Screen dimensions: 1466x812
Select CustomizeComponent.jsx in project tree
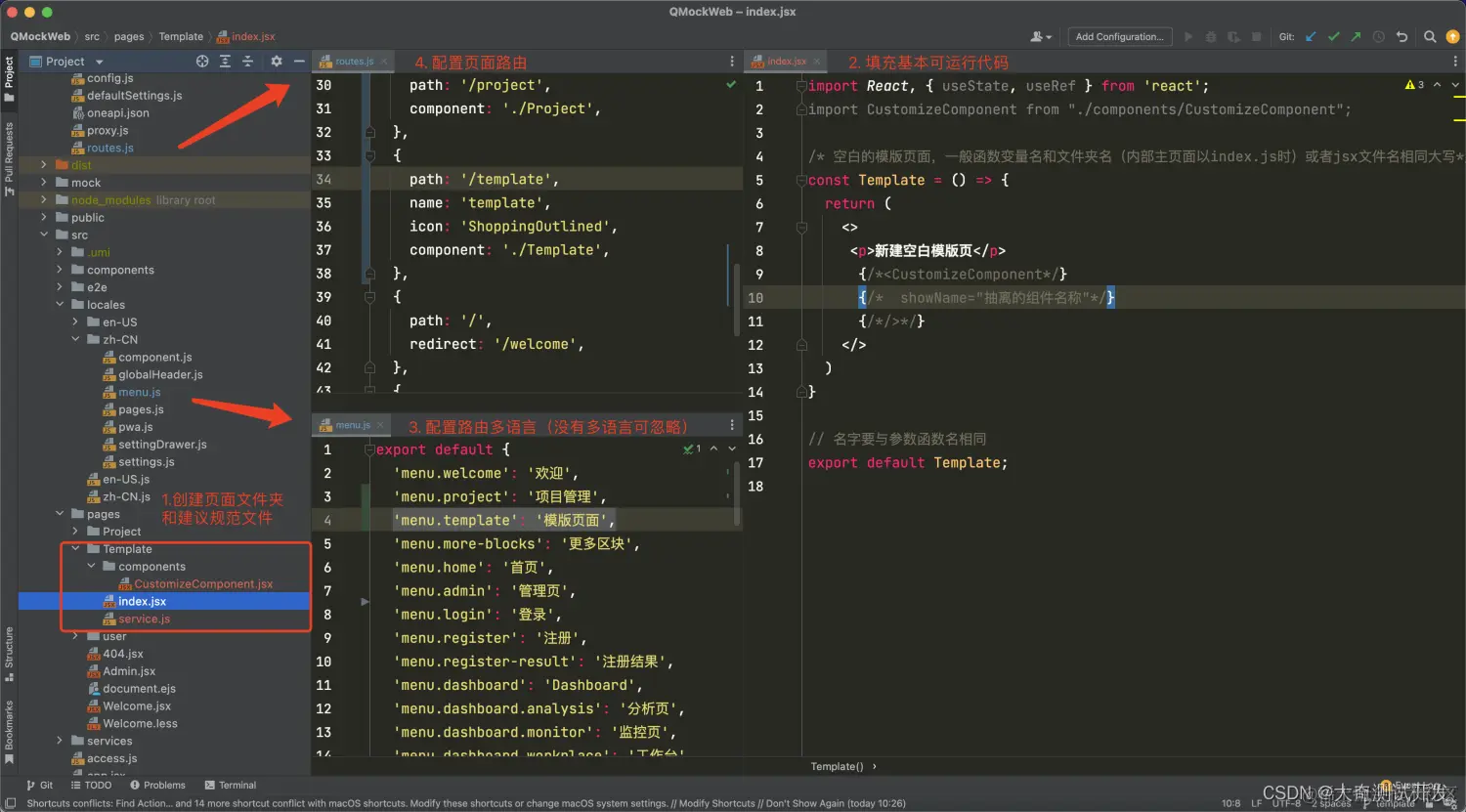point(203,584)
